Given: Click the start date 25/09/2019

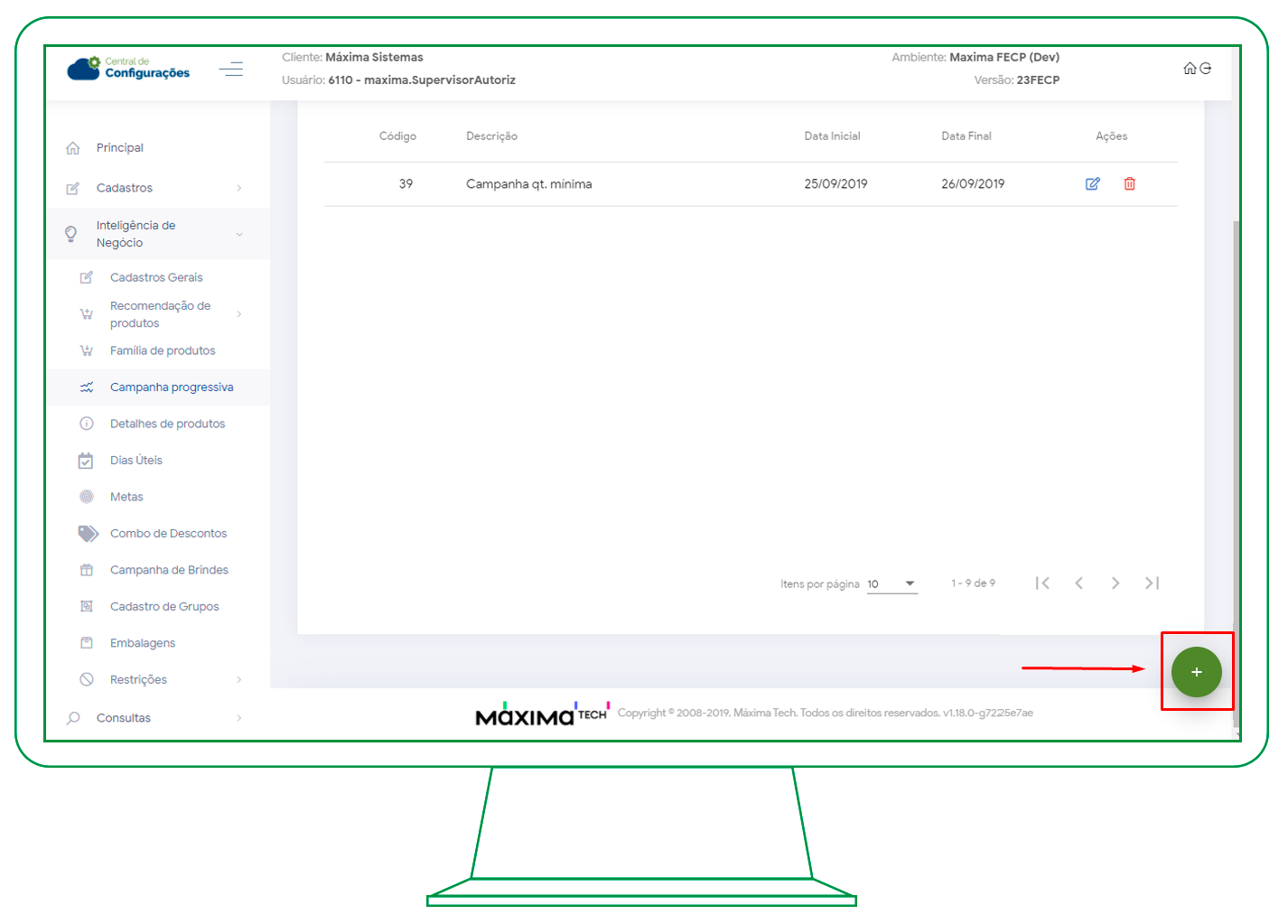Looking at the screenshot, I should click(836, 184).
